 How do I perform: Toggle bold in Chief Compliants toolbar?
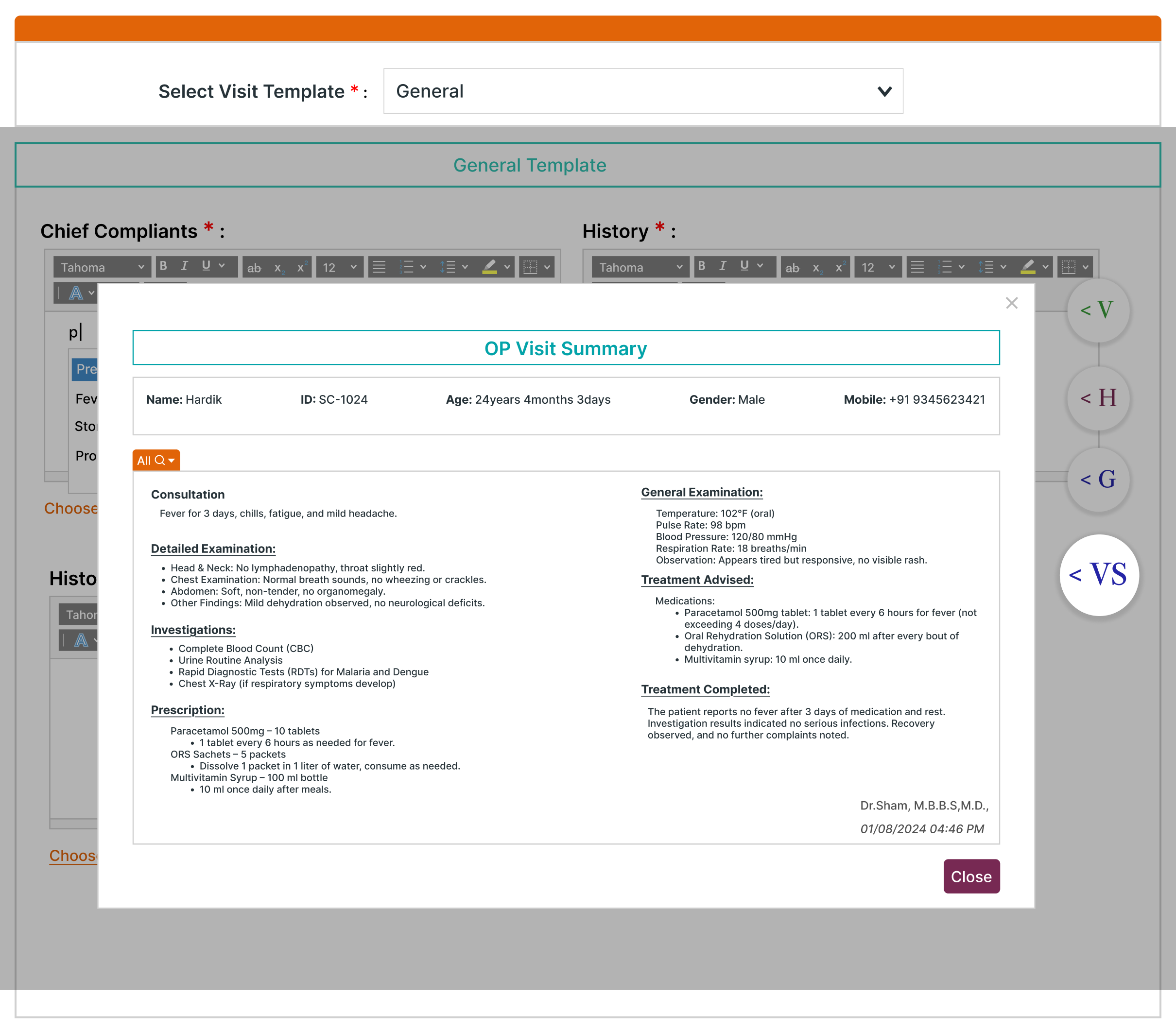[x=164, y=266]
